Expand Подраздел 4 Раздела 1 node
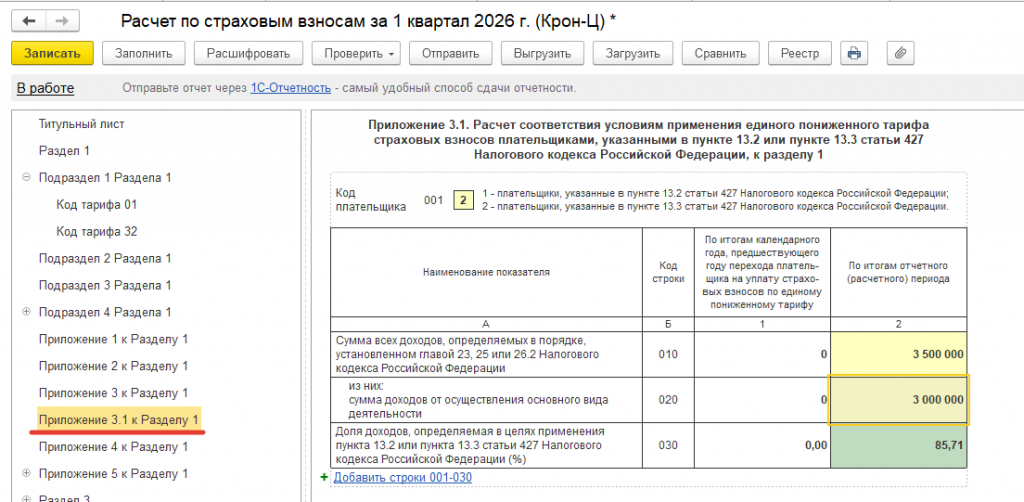 tap(27, 312)
